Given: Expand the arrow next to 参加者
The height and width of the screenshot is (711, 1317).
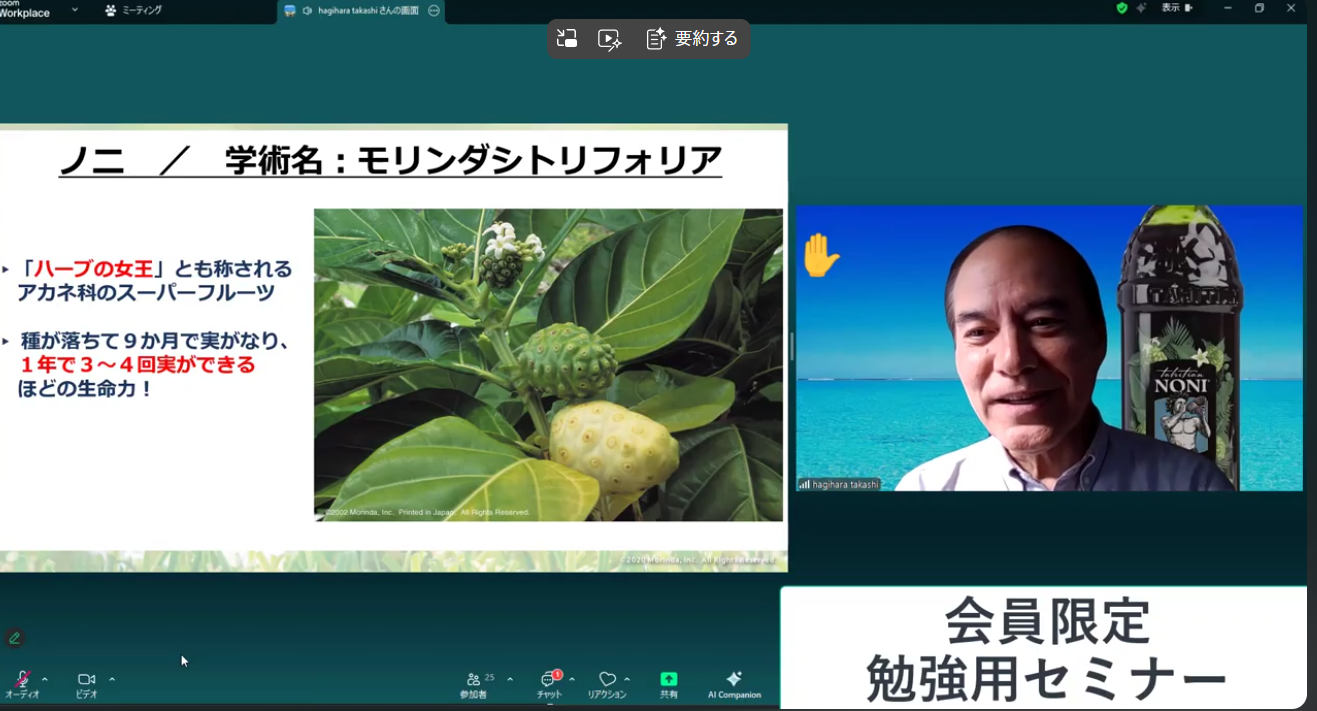Looking at the screenshot, I should [x=510, y=680].
